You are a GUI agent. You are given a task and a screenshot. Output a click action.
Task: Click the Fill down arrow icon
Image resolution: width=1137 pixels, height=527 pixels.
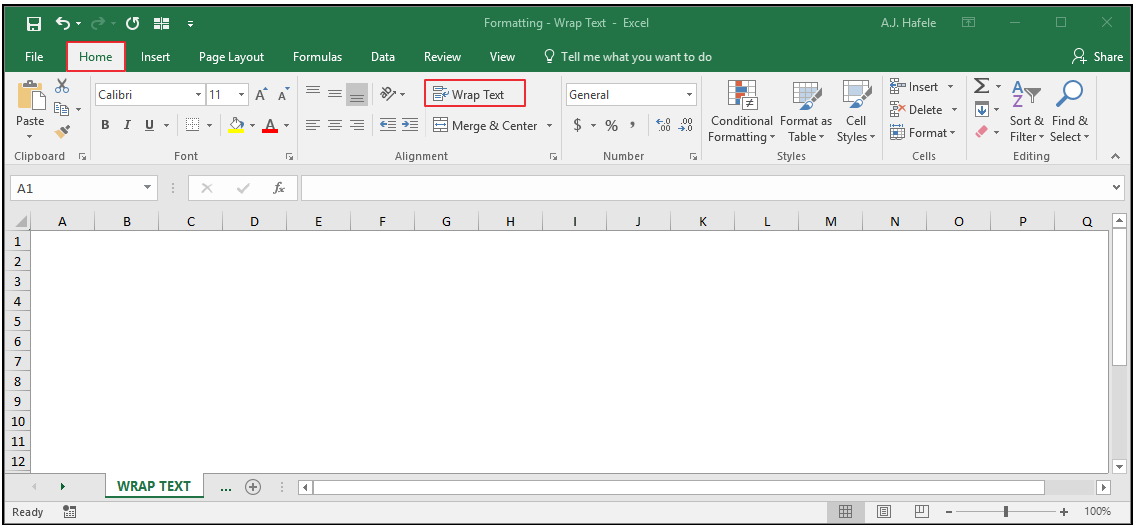click(x=982, y=109)
